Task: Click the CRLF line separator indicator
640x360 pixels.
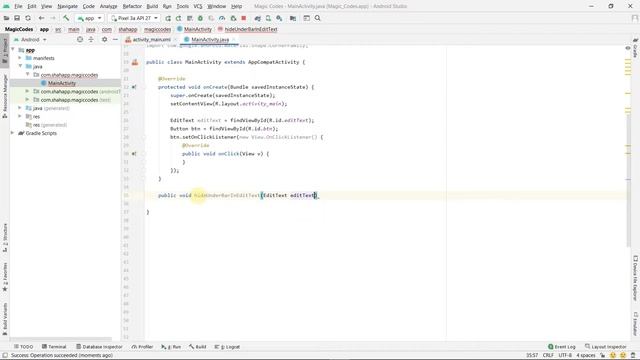Action: (548, 356)
